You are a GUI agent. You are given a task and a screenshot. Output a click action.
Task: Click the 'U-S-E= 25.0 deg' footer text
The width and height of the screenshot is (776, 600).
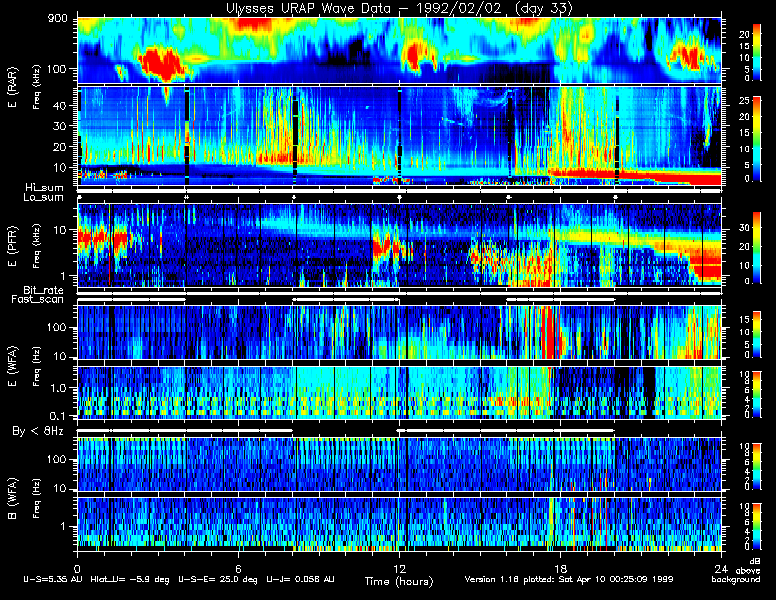(x=218, y=579)
